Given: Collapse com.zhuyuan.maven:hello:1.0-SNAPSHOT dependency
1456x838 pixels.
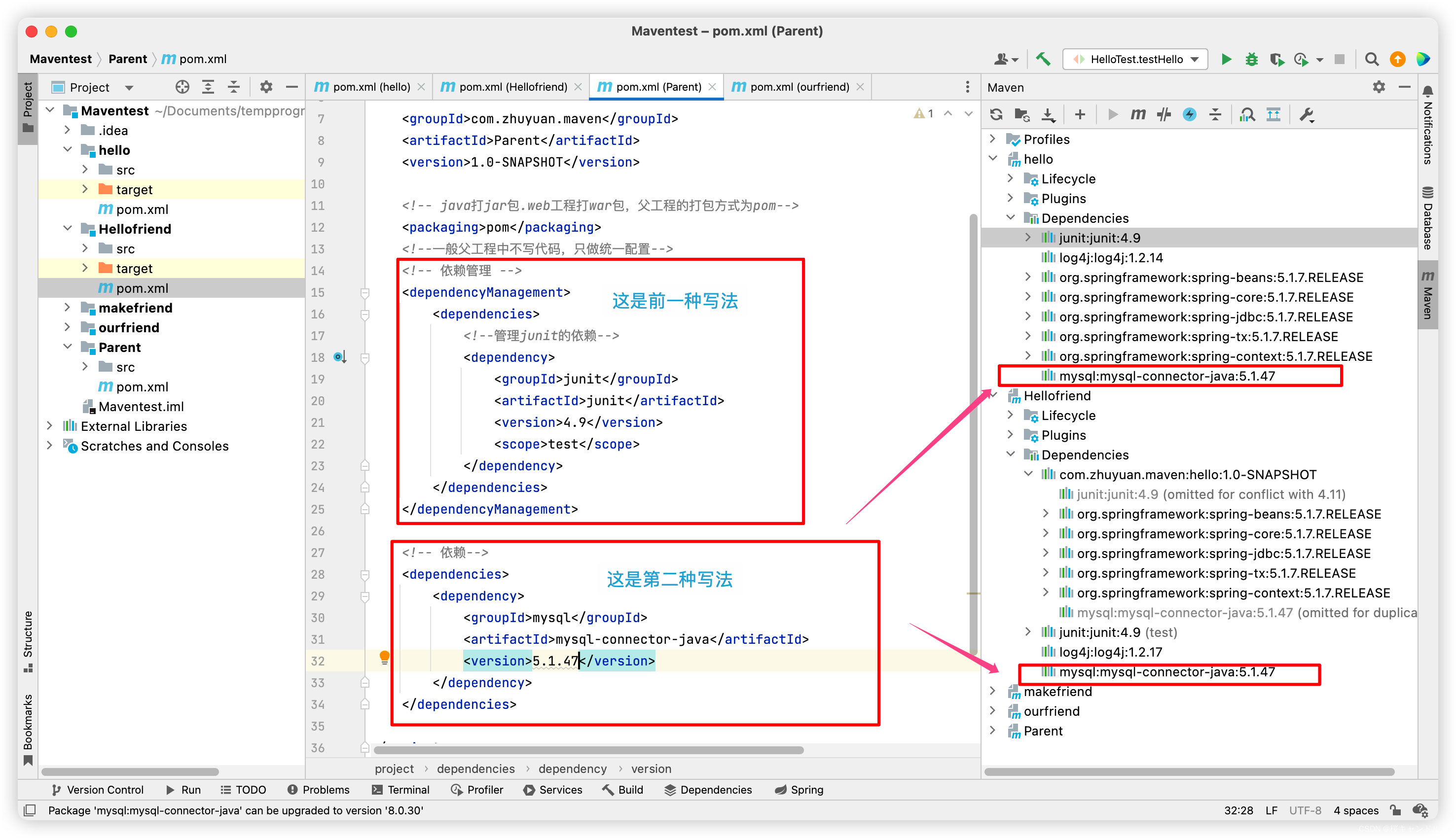Looking at the screenshot, I should point(1028,474).
